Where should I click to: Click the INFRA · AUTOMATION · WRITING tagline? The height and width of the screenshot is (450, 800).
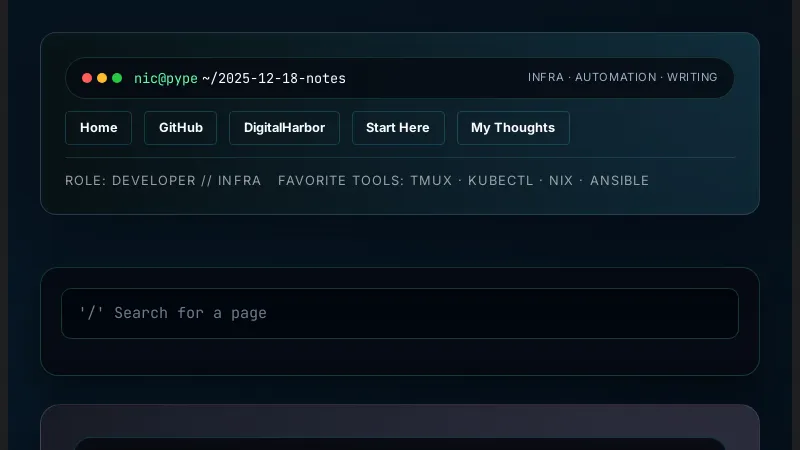point(623,77)
